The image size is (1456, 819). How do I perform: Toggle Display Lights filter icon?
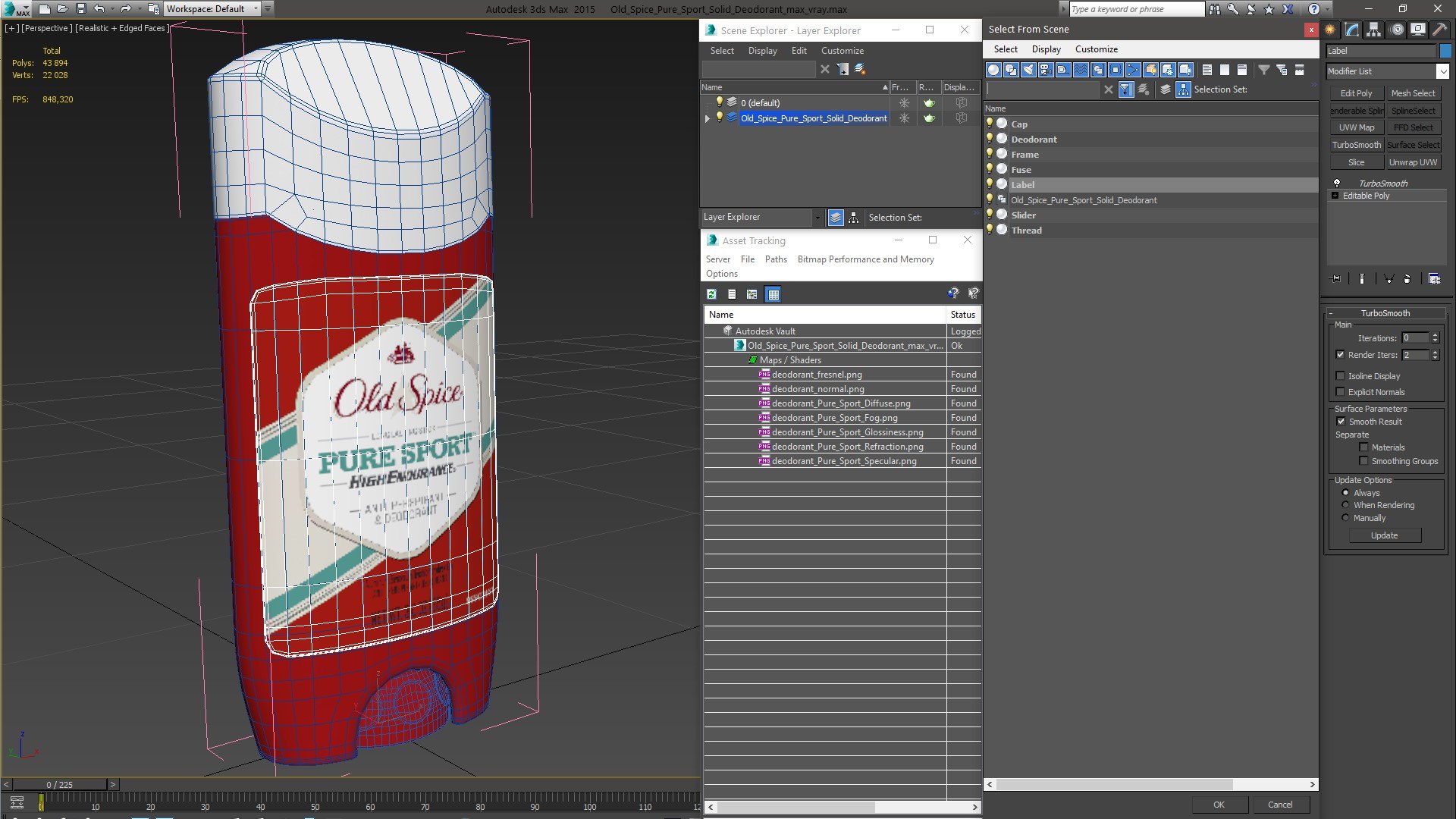(1028, 70)
